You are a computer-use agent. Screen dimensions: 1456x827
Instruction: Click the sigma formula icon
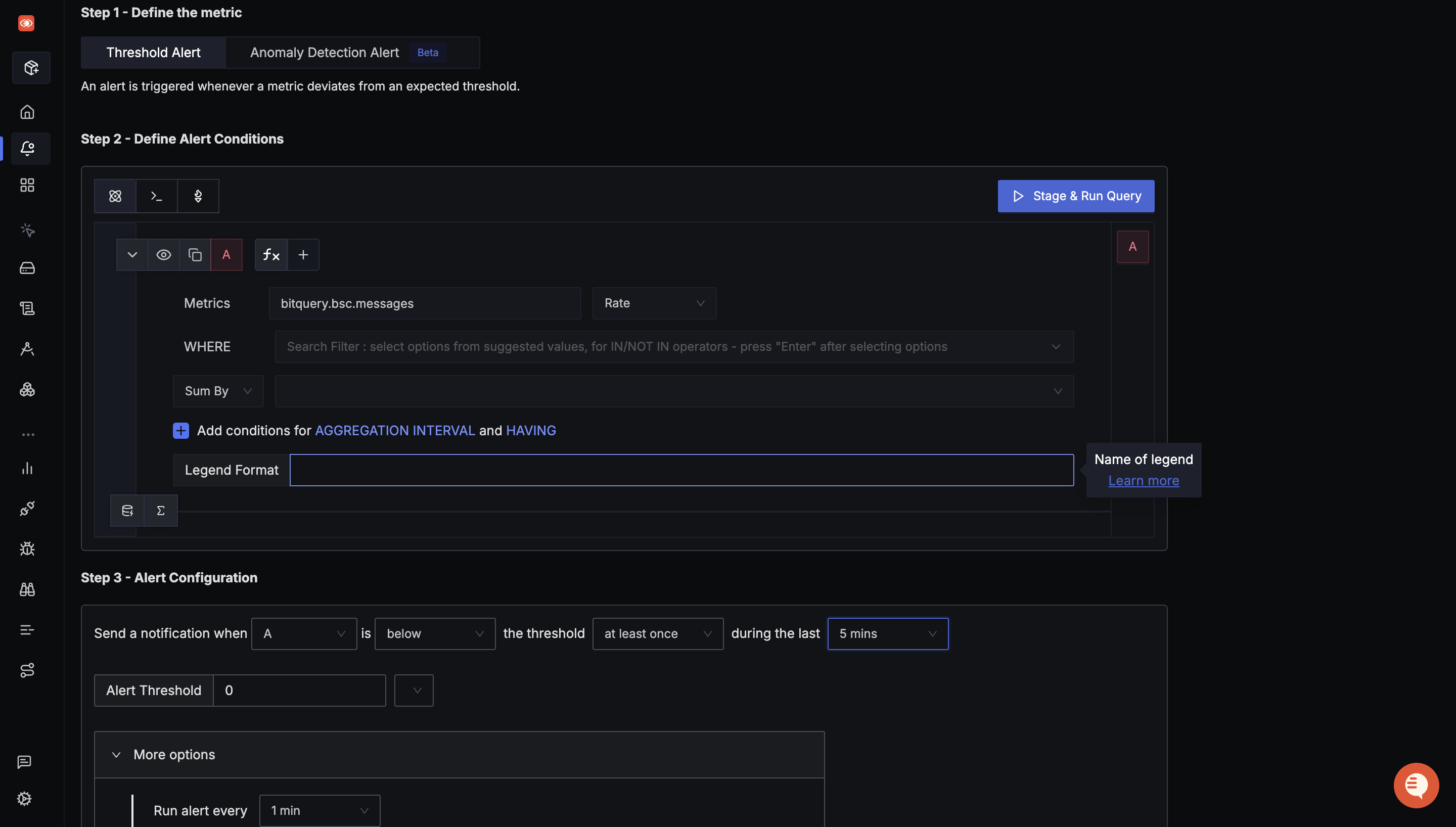tap(161, 511)
